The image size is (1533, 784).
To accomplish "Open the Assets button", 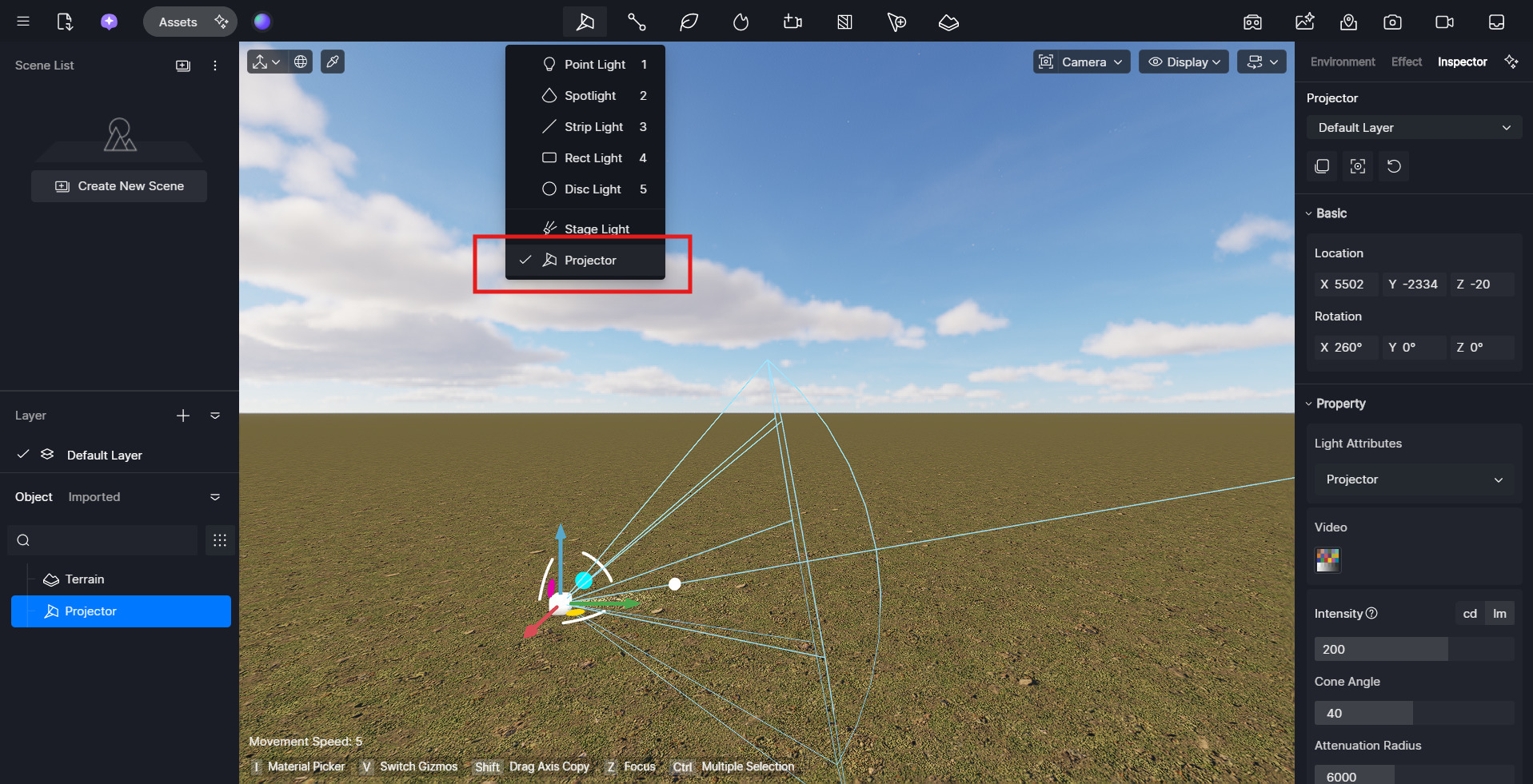I will [178, 22].
